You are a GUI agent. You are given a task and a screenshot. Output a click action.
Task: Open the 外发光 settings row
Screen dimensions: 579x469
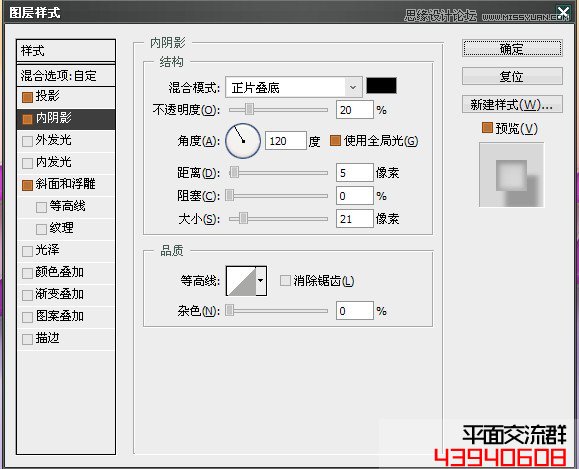[x=66, y=141]
